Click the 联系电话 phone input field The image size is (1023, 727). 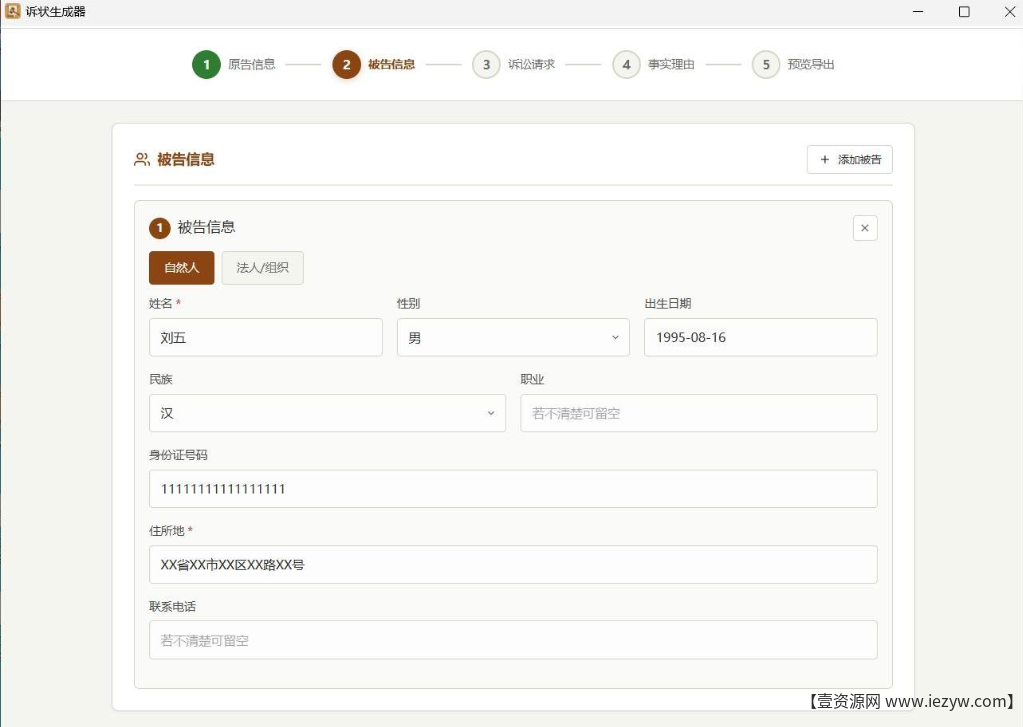coord(513,640)
